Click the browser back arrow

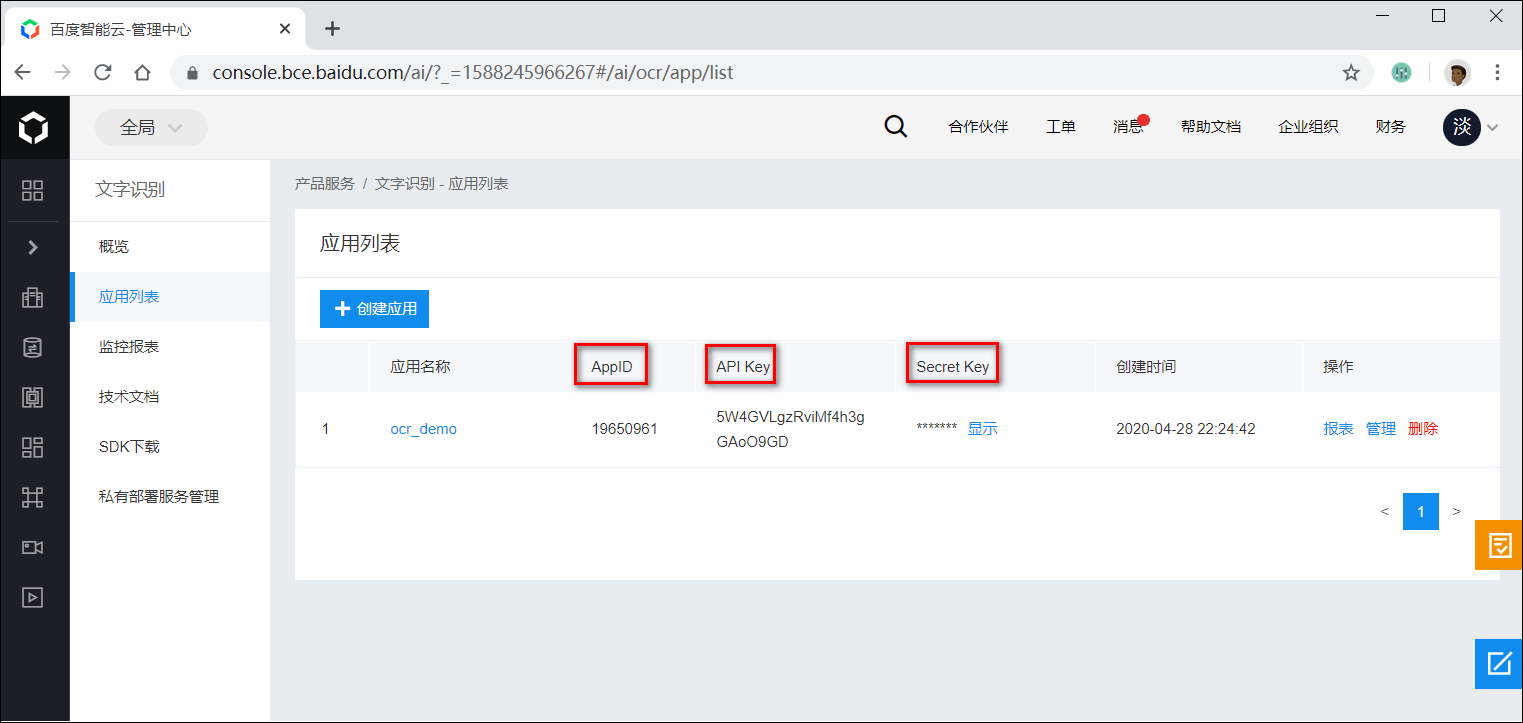click(22, 72)
